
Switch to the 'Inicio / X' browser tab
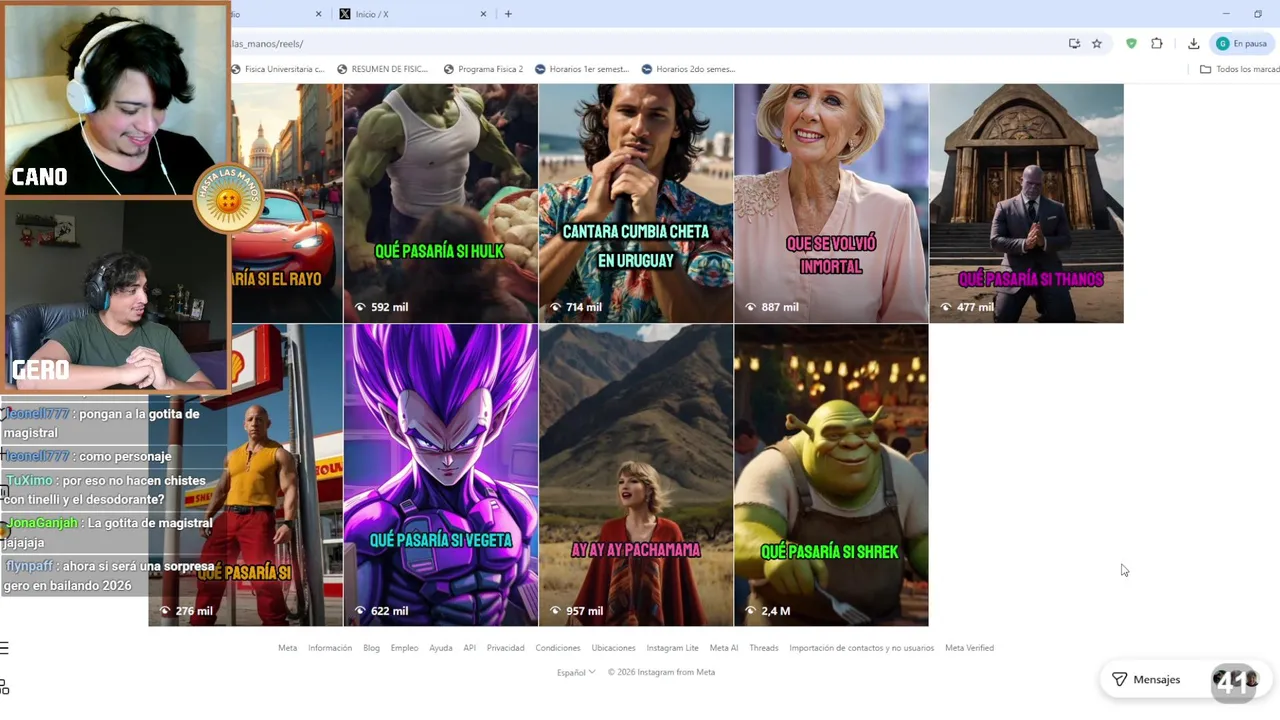[x=410, y=14]
